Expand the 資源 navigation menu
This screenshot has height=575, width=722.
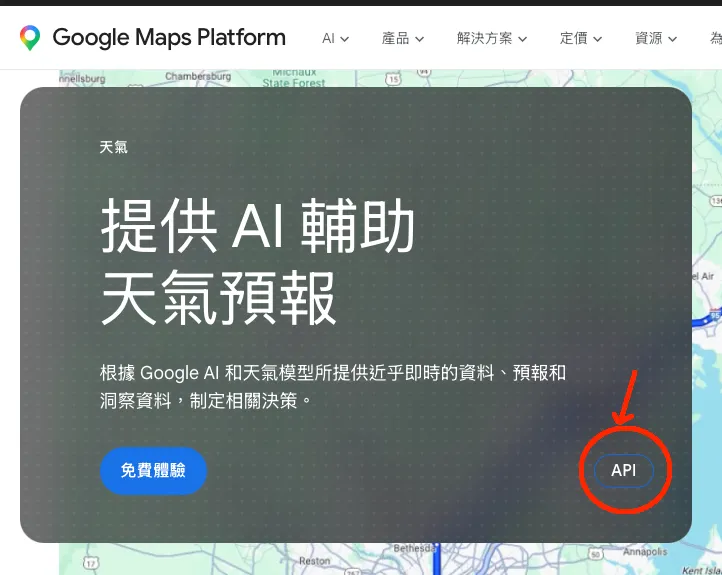(656, 39)
